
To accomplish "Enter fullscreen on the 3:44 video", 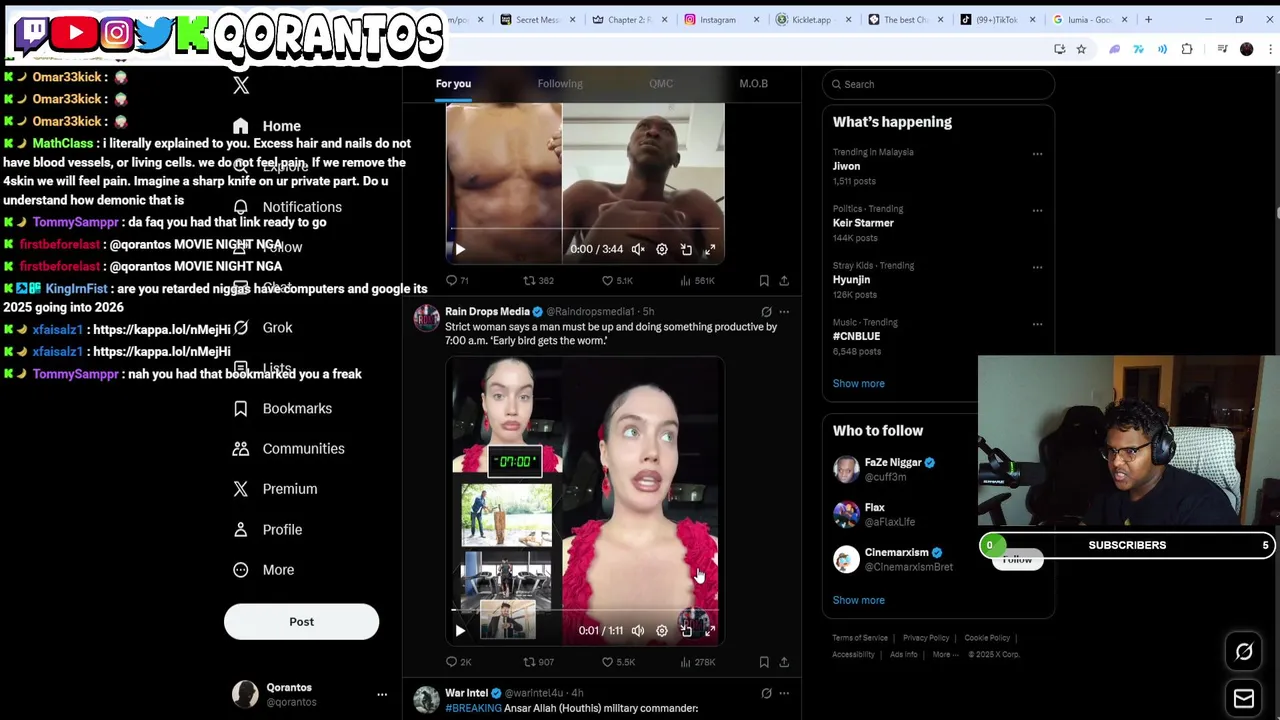I will coord(710,249).
